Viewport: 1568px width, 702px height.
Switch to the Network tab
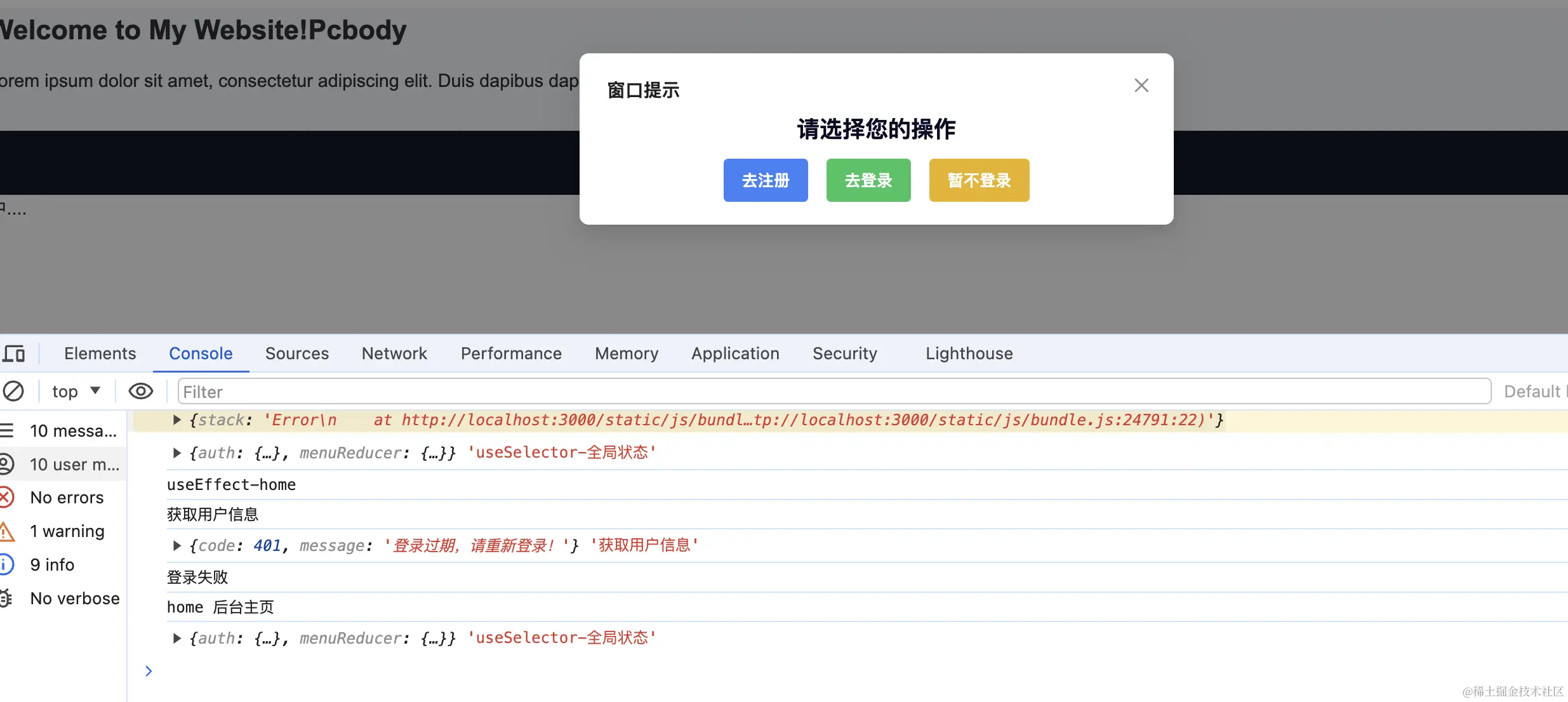coord(394,354)
